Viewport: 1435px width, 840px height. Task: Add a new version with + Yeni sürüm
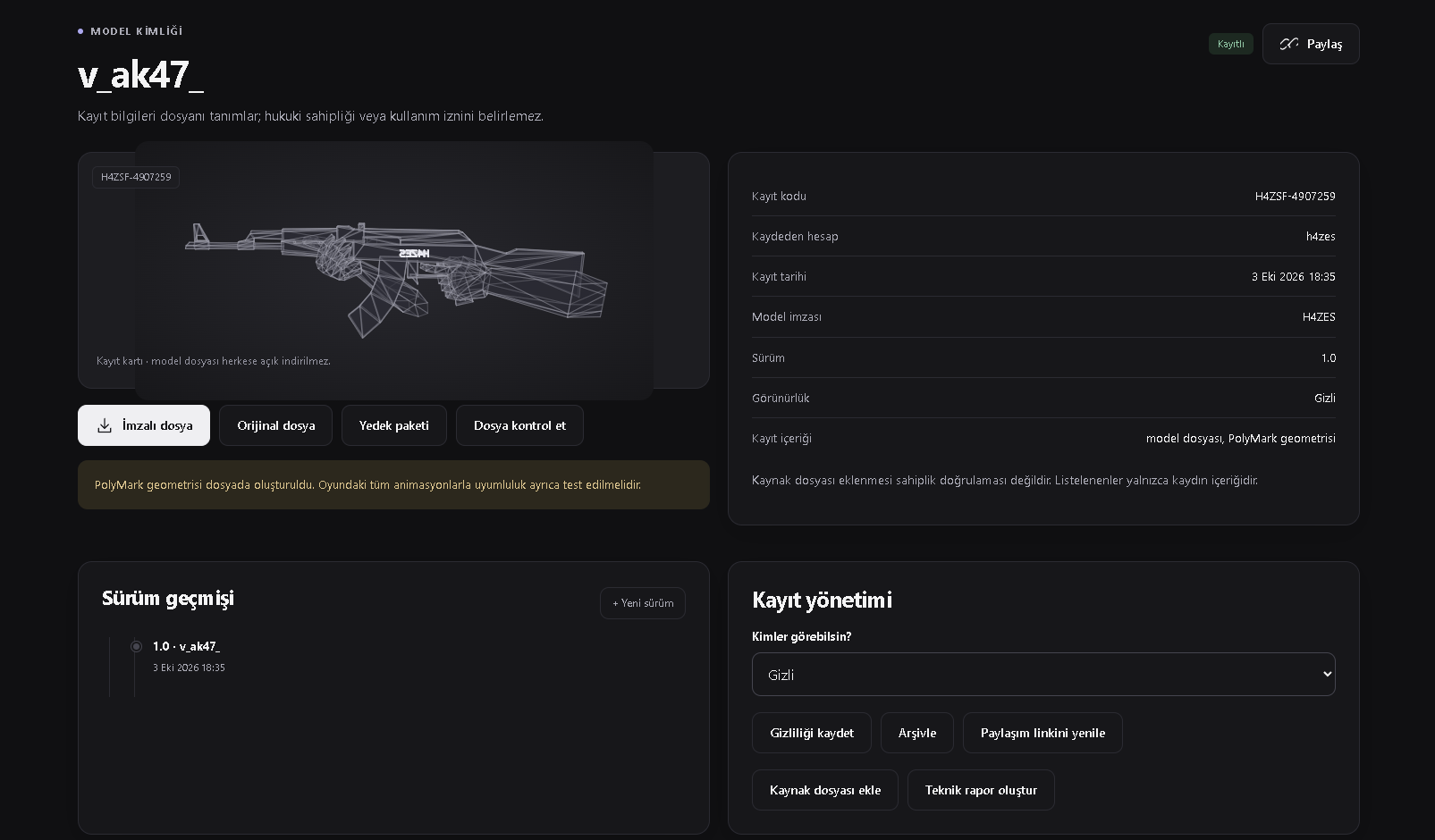click(x=643, y=603)
